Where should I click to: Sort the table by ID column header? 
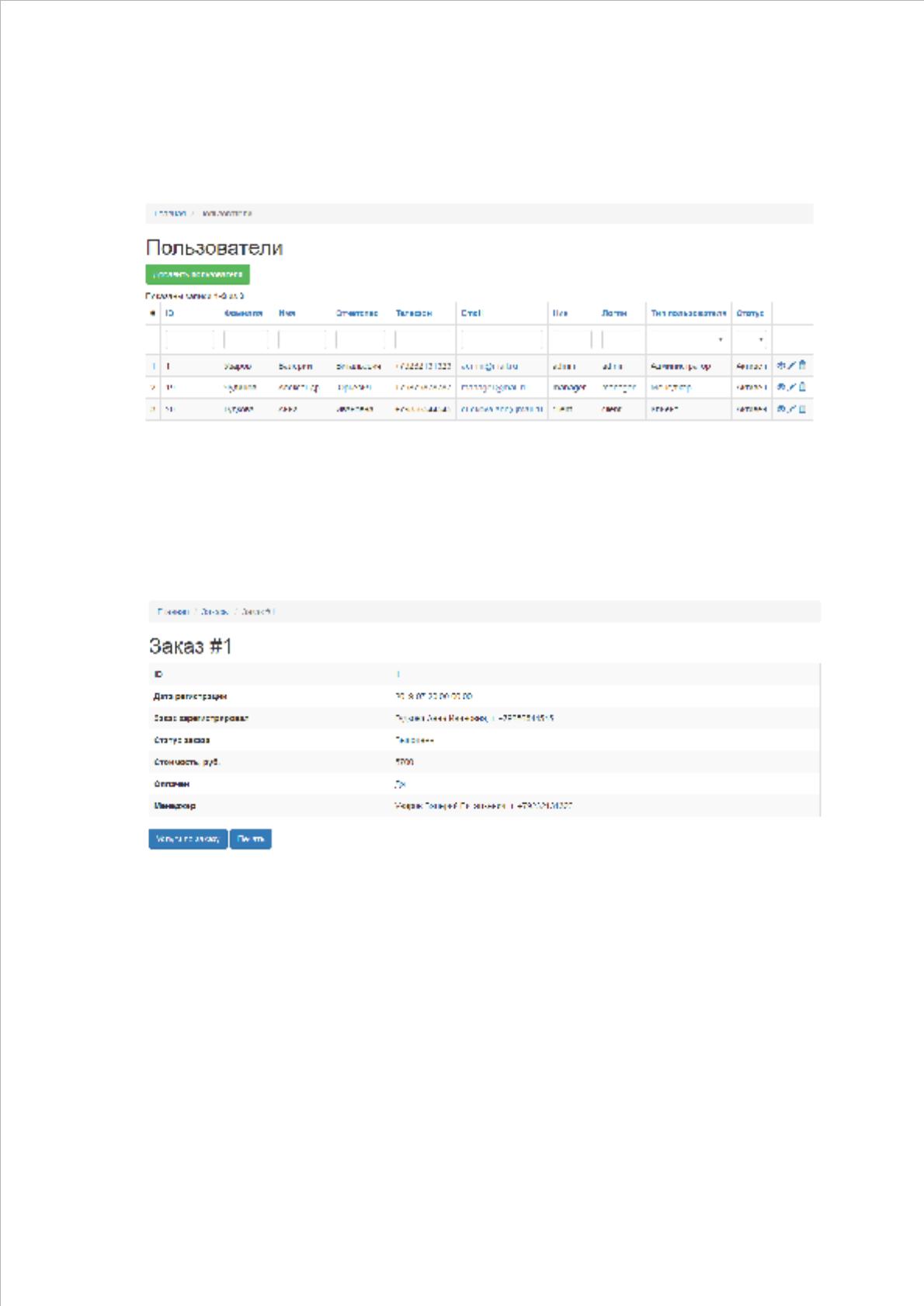[x=170, y=314]
